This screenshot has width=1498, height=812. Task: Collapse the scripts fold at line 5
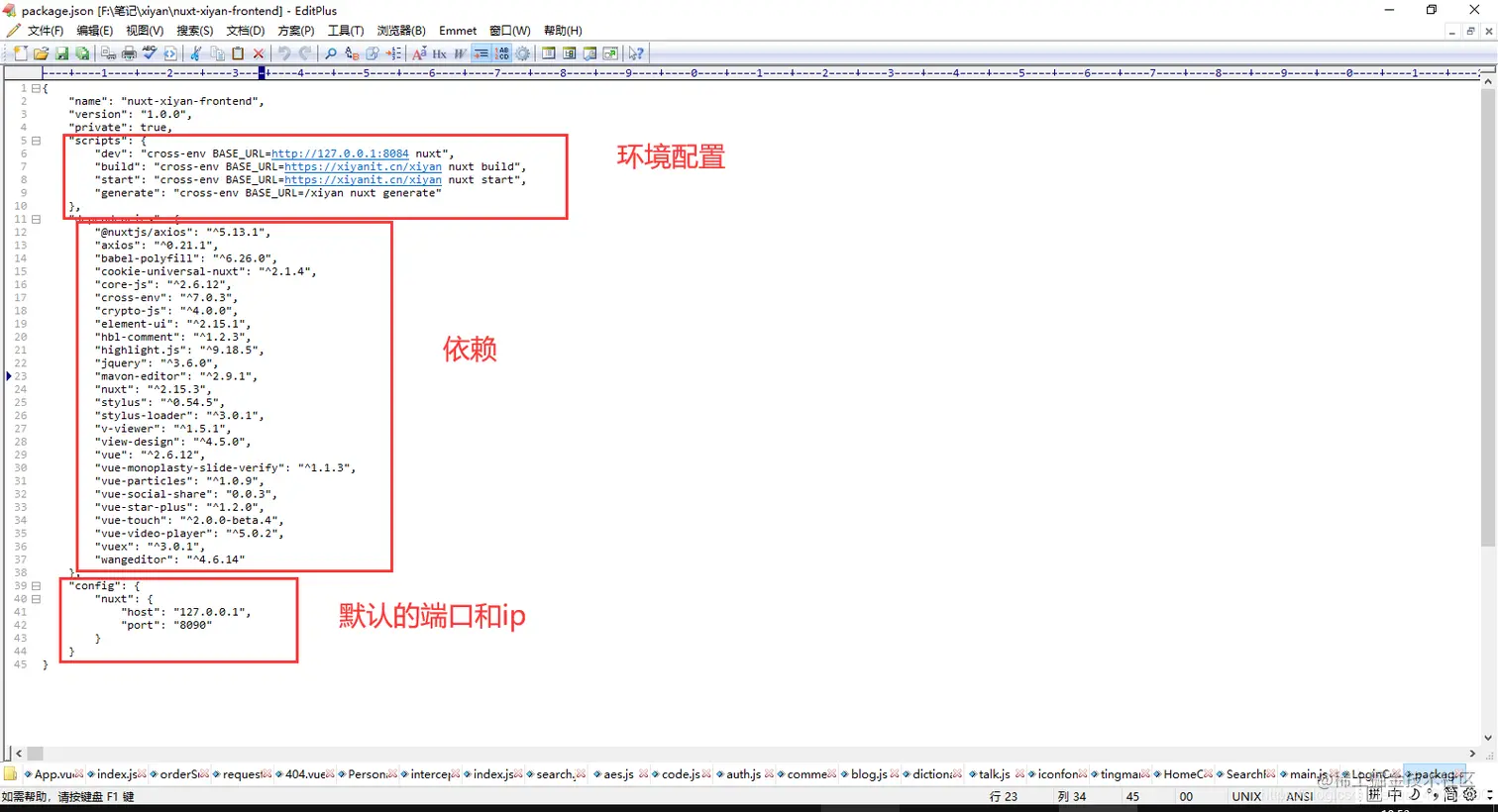click(x=36, y=141)
